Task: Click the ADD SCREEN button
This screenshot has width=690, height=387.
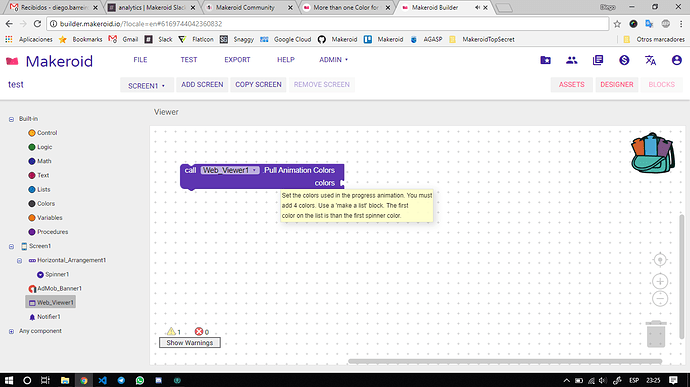Action: click(202, 85)
